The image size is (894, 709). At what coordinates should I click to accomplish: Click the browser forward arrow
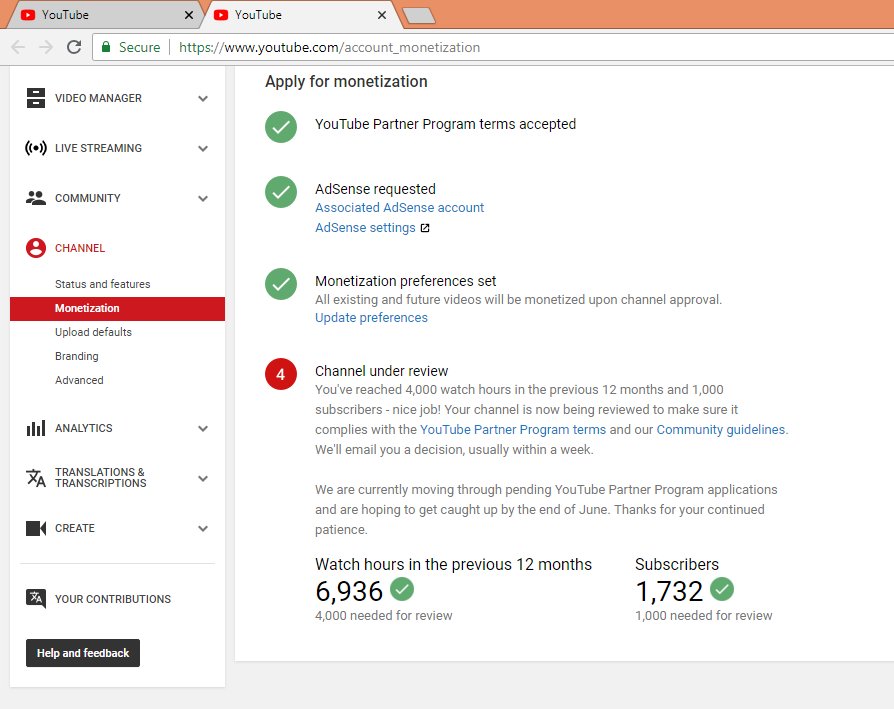[46, 47]
